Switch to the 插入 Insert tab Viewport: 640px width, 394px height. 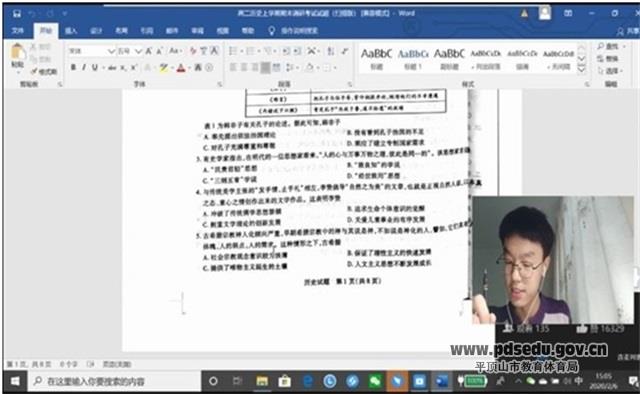click(x=71, y=31)
